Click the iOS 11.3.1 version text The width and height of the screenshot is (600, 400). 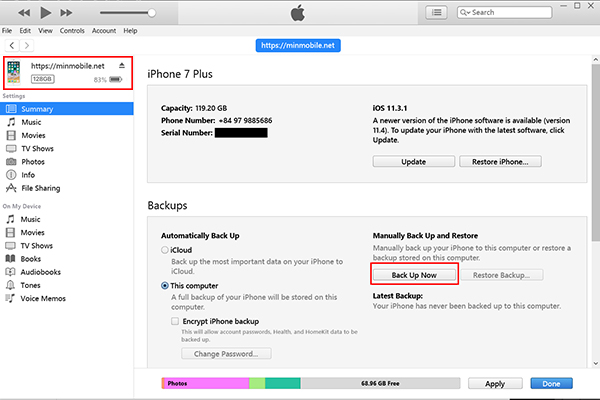point(390,108)
